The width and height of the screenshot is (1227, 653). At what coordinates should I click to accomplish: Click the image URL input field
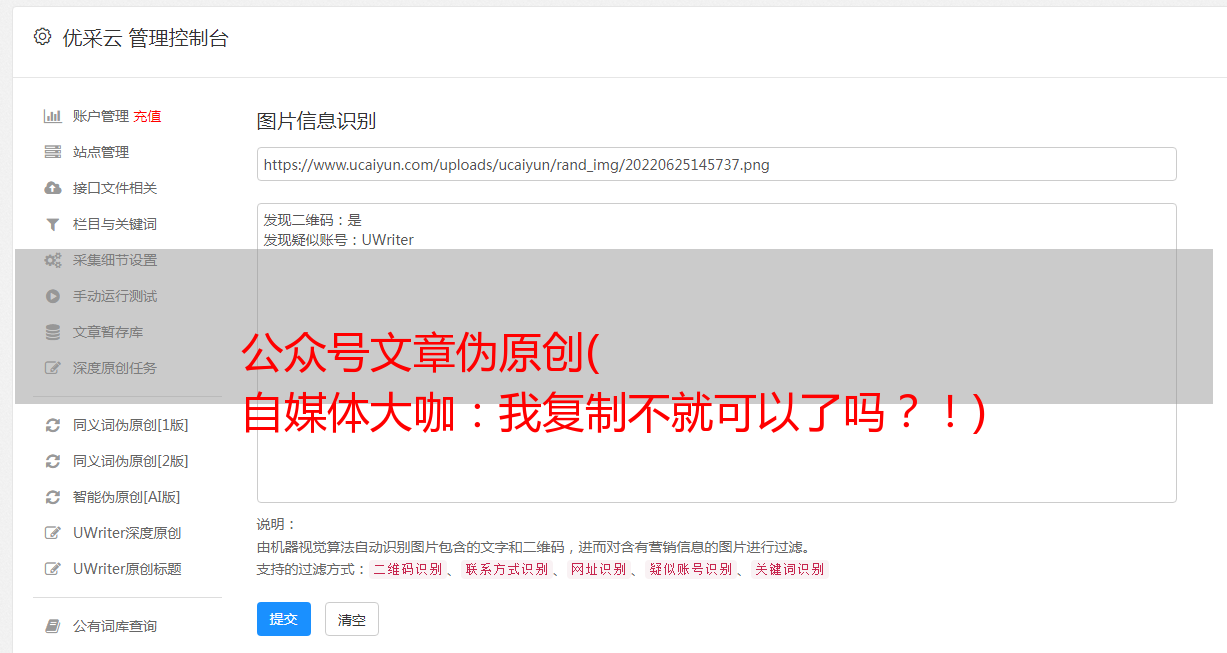click(716, 164)
